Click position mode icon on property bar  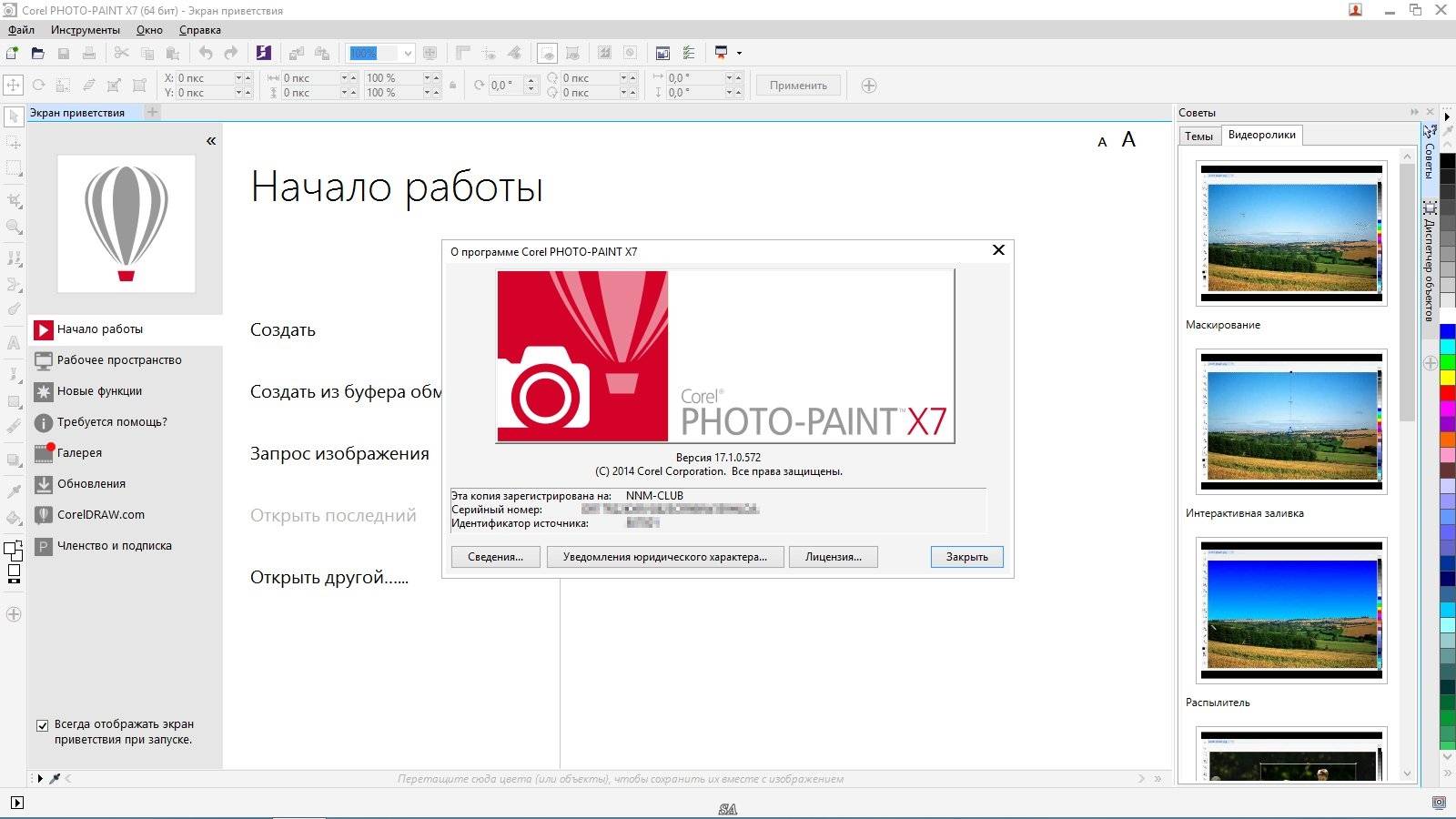14,85
